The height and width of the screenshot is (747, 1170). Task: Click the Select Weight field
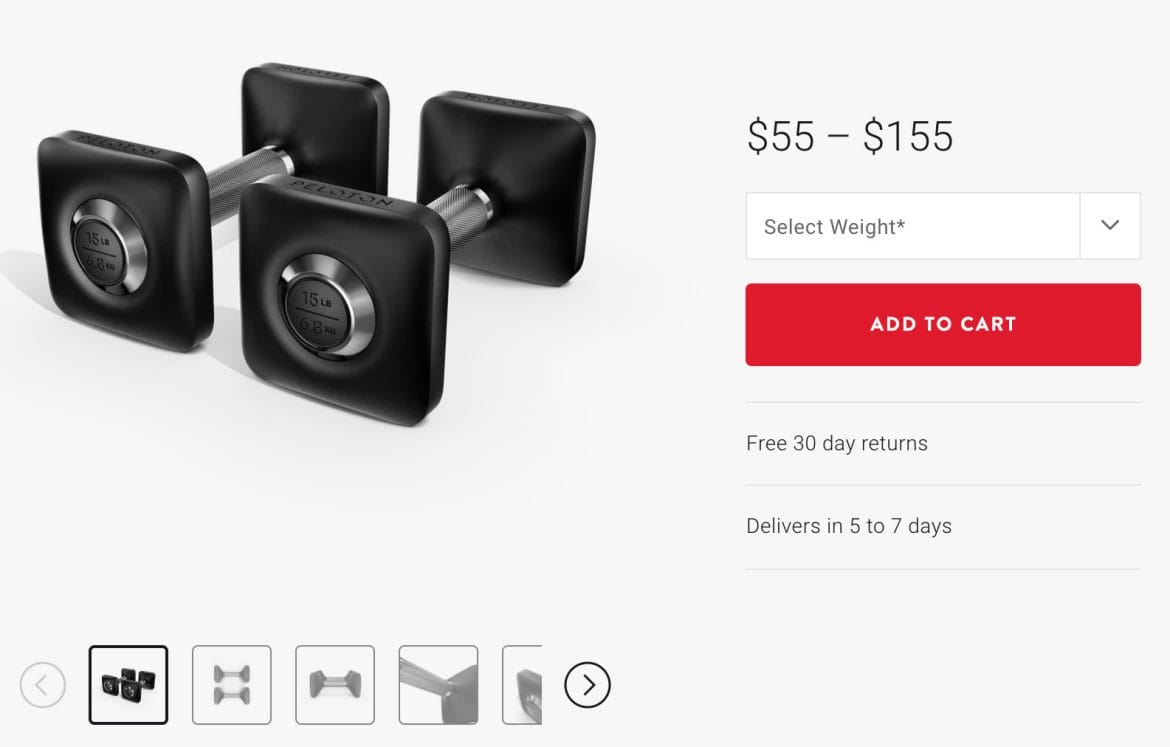942,225
